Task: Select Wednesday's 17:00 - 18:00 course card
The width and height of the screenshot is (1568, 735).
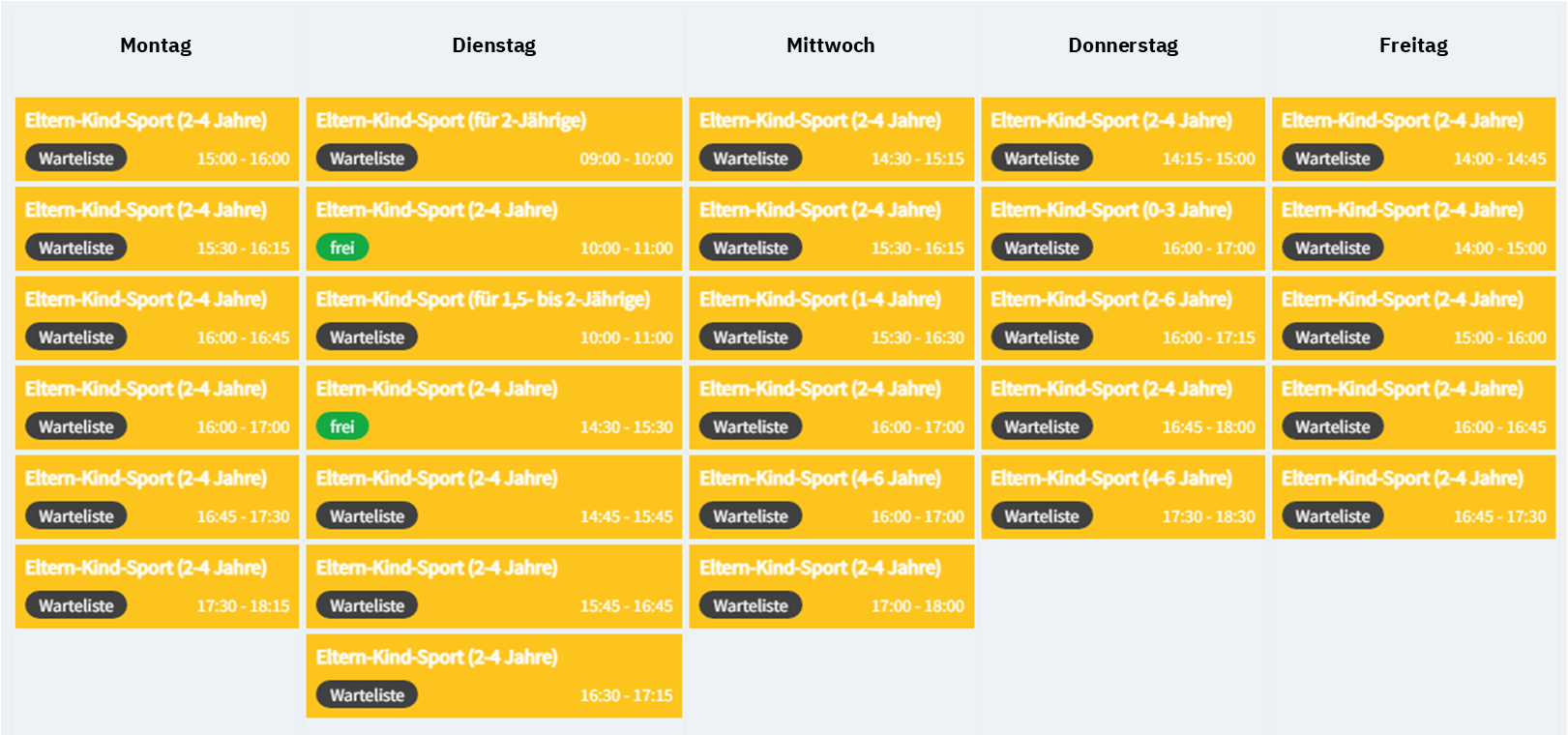Action: 831,586
